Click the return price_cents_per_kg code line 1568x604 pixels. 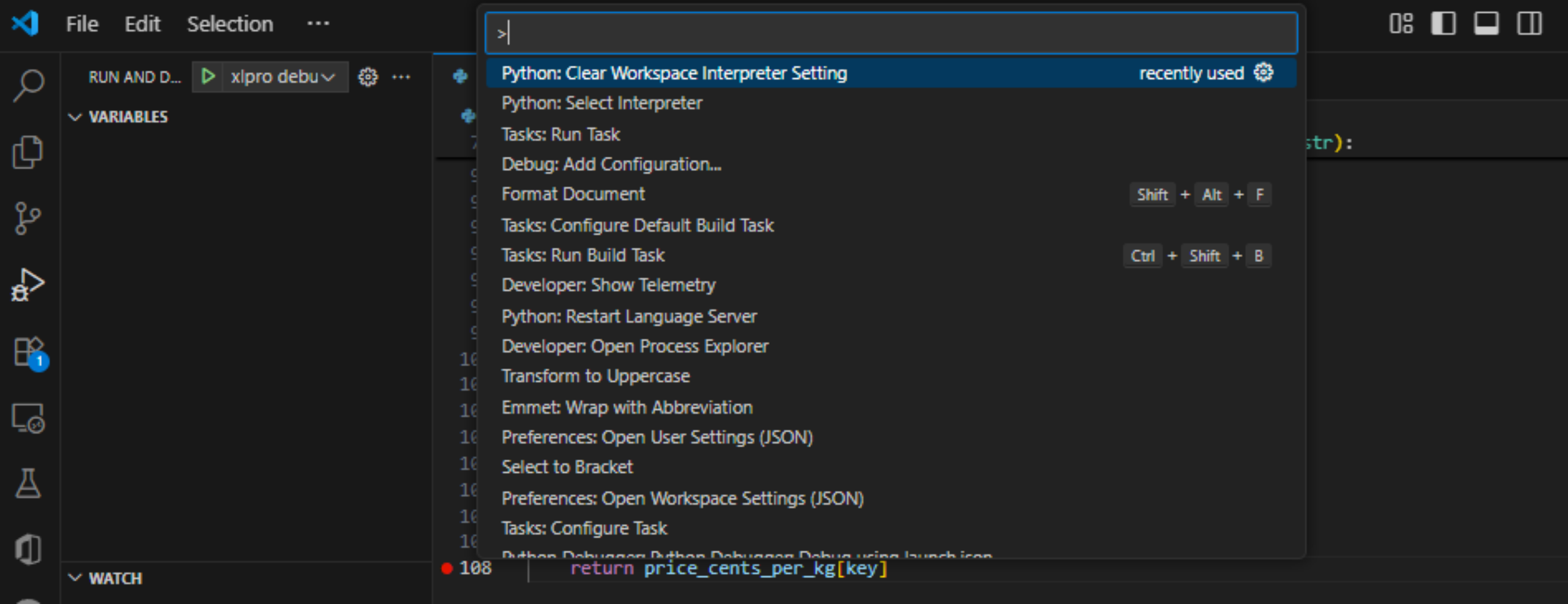click(x=728, y=568)
